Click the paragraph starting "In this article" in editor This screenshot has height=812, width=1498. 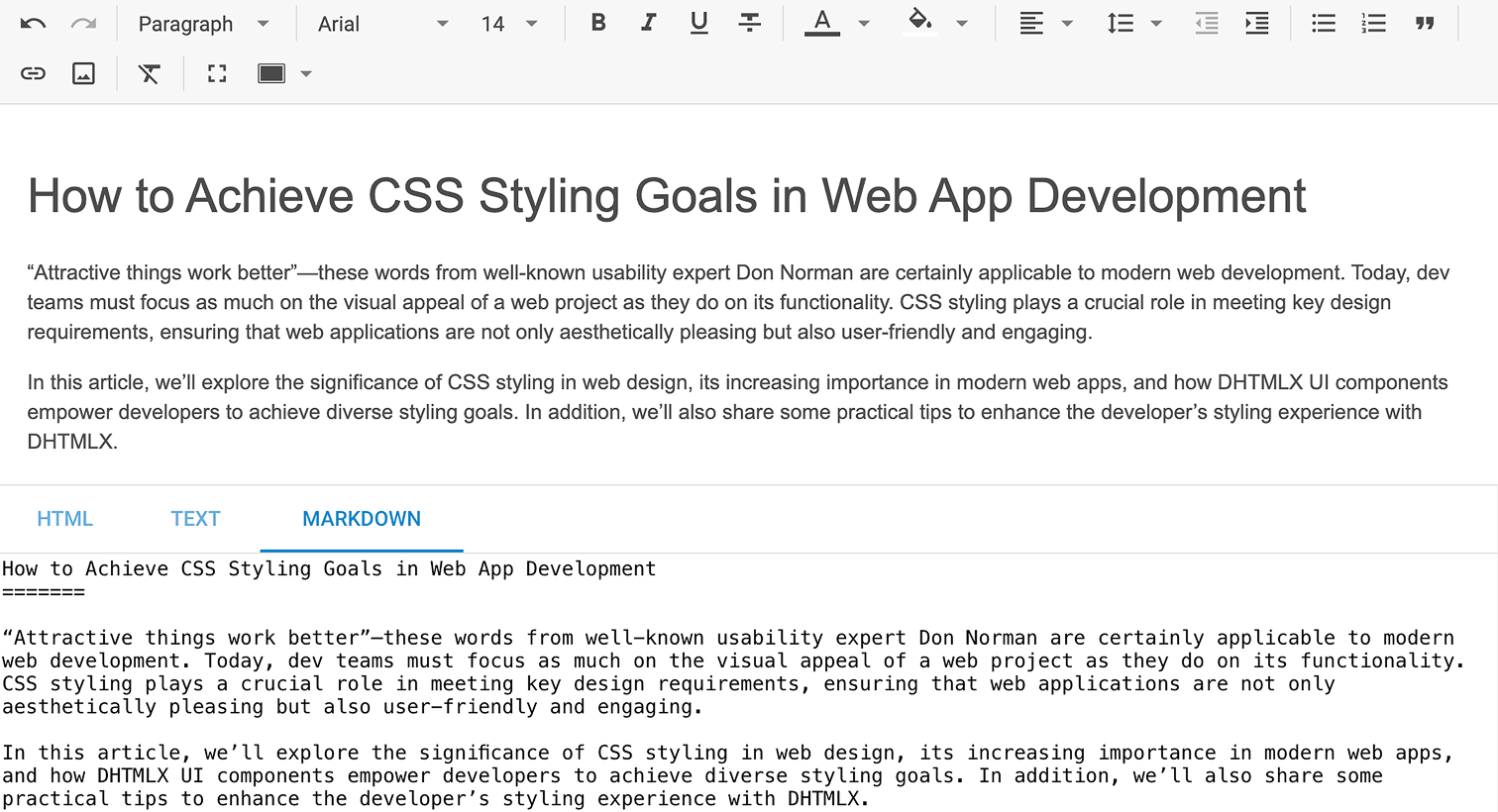click(738, 412)
